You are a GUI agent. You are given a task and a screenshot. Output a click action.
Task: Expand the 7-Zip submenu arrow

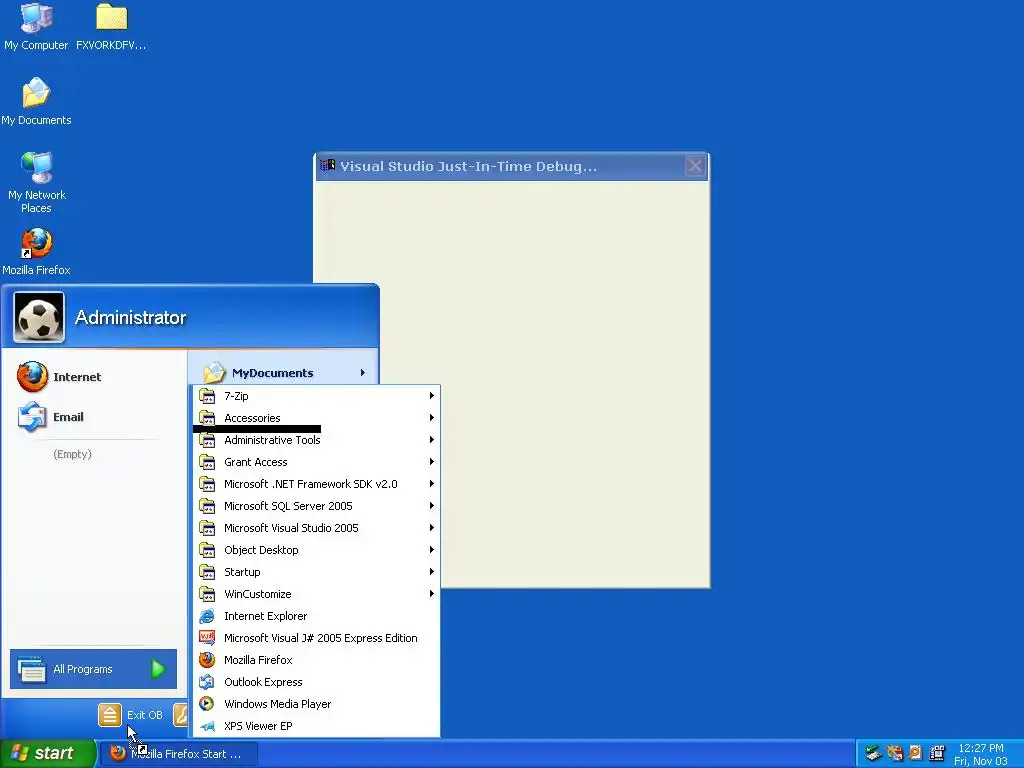pos(432,396)
